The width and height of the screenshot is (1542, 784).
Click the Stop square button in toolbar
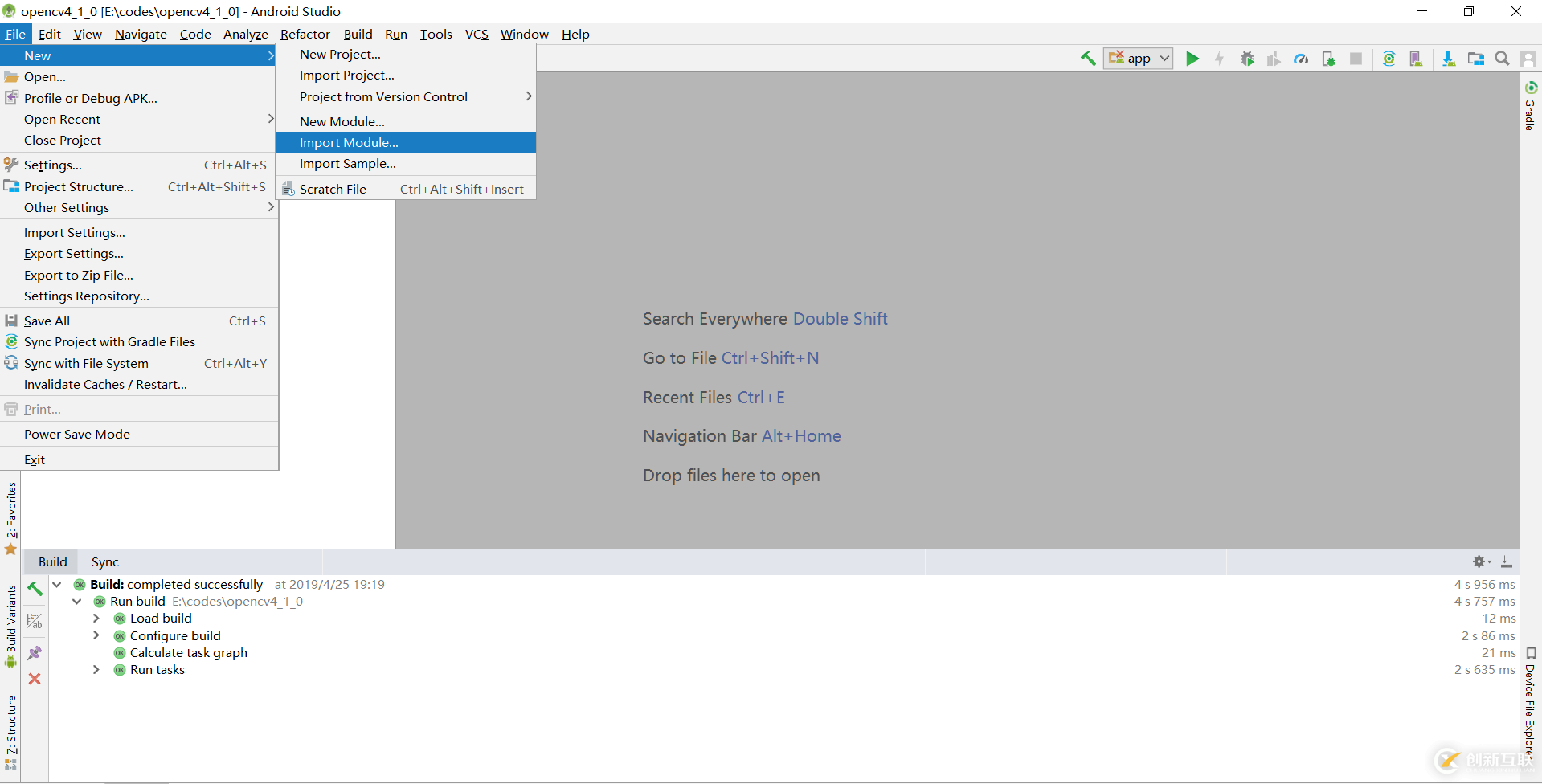(1356, 59)
